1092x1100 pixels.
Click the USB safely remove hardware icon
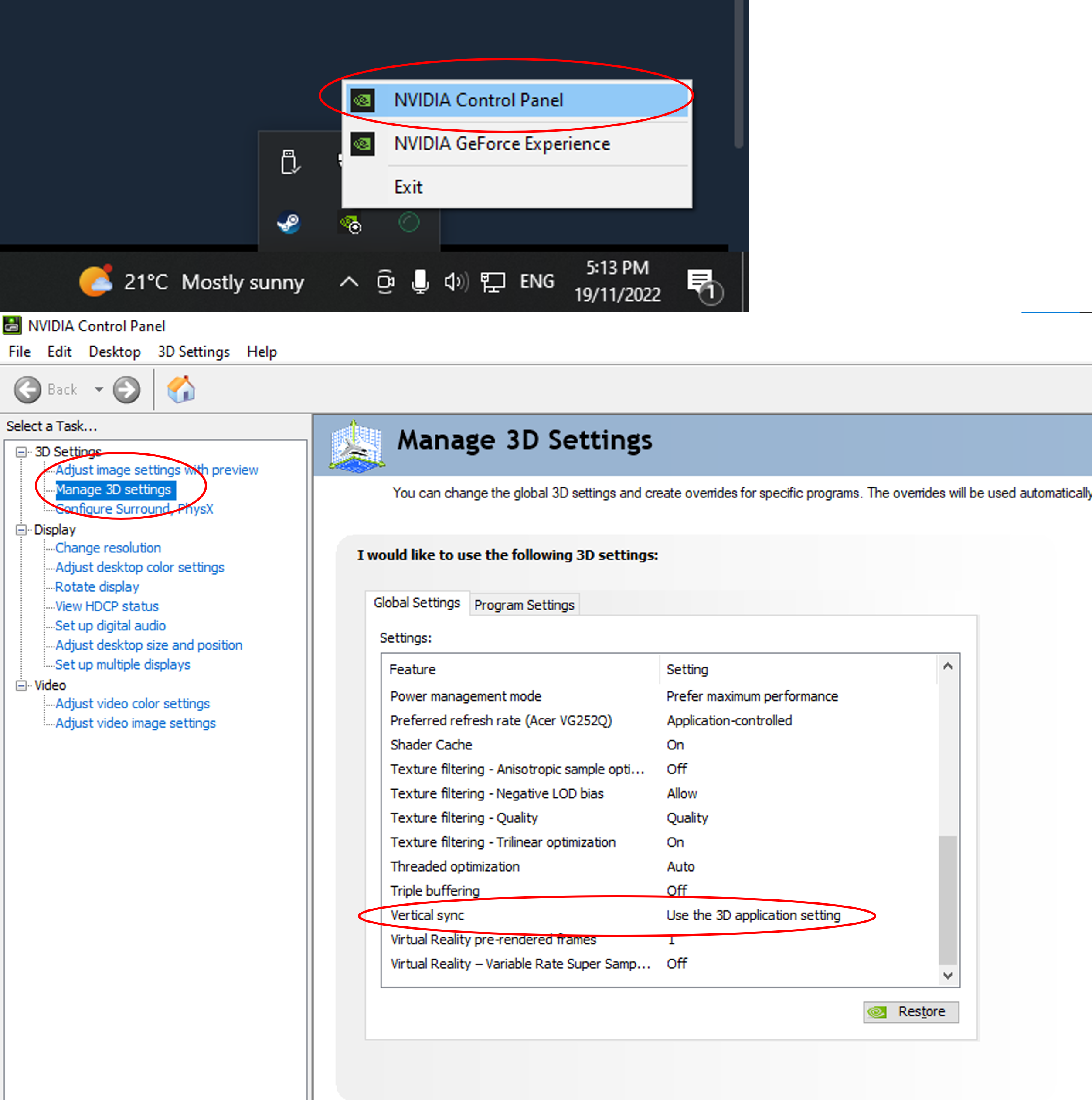(290, 162)
